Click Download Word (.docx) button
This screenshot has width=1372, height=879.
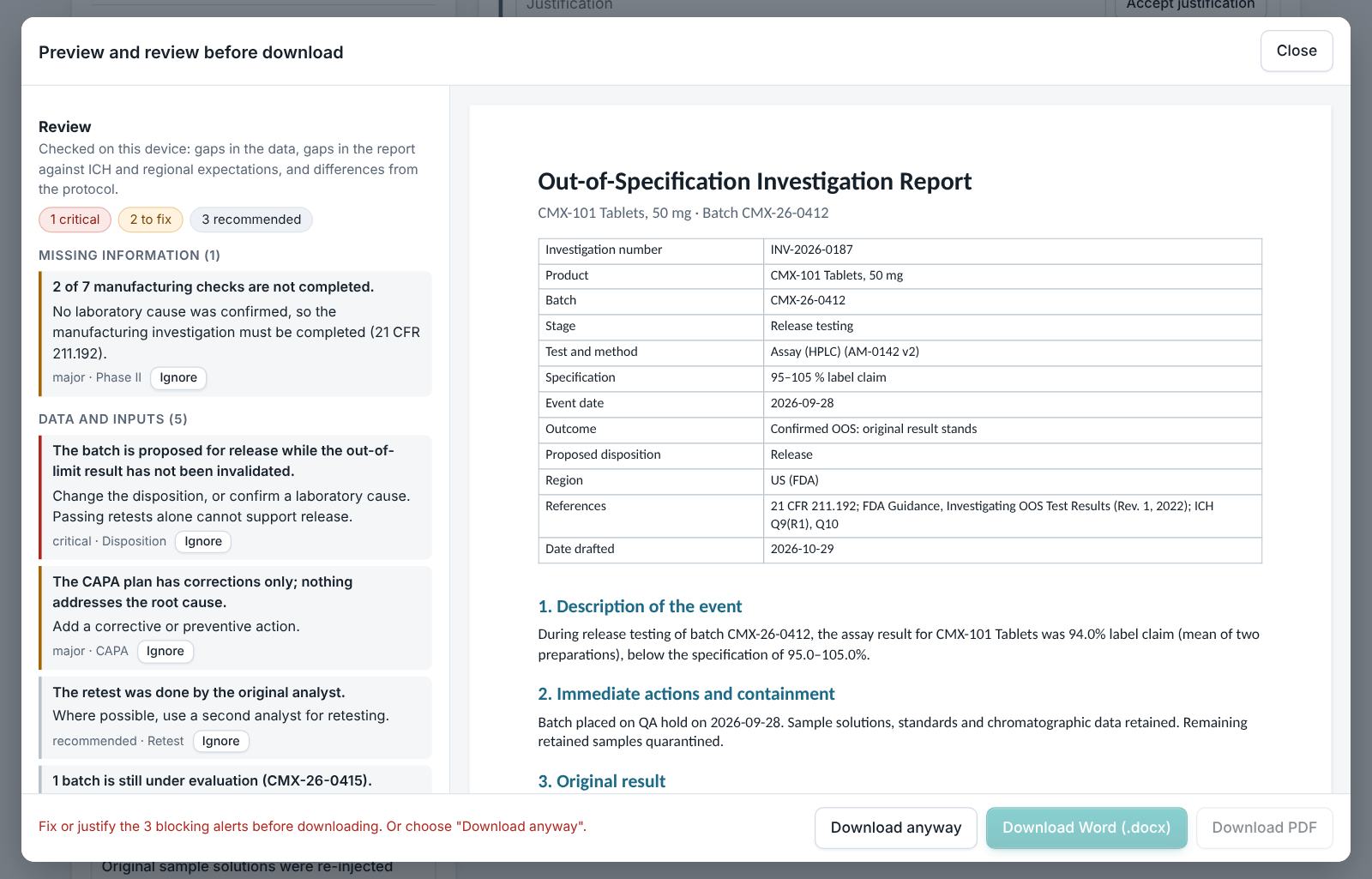coord(1086,828)
